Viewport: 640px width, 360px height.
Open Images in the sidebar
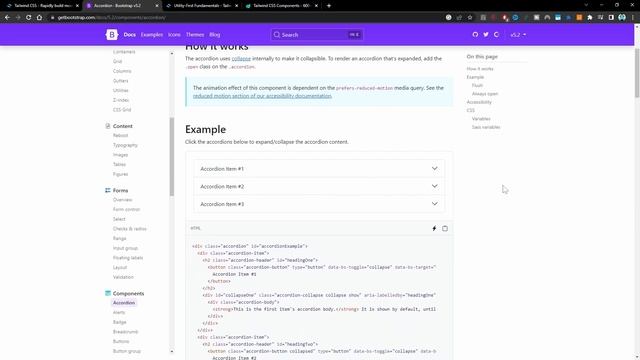[x=120, y=155]
